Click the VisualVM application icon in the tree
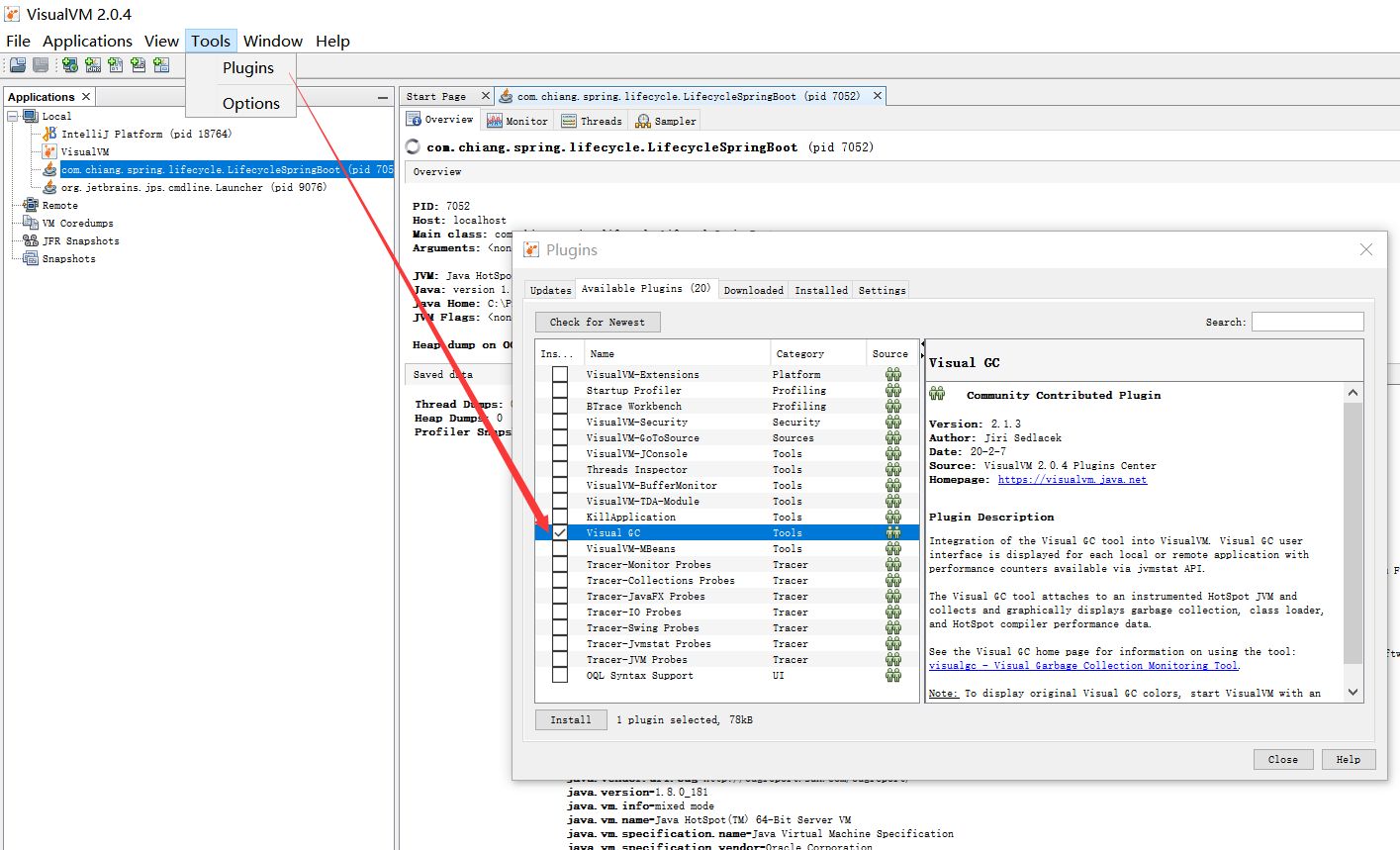The height and width of the screenshot is (850, 1400). pos(49,151)
